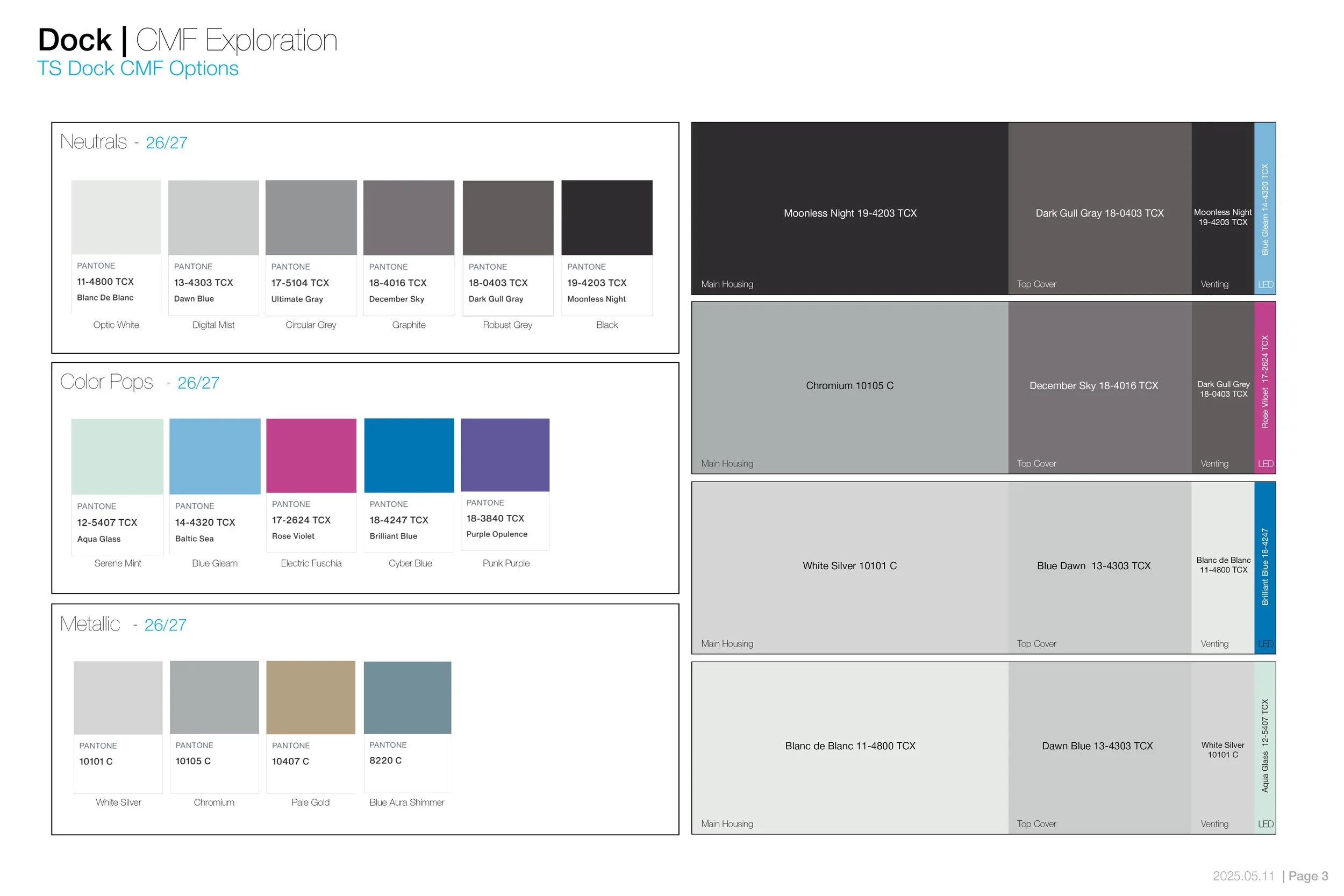
Task: Click the Brilliant Blue Cyber Blue swatch
Action: [x=409, y=455]
